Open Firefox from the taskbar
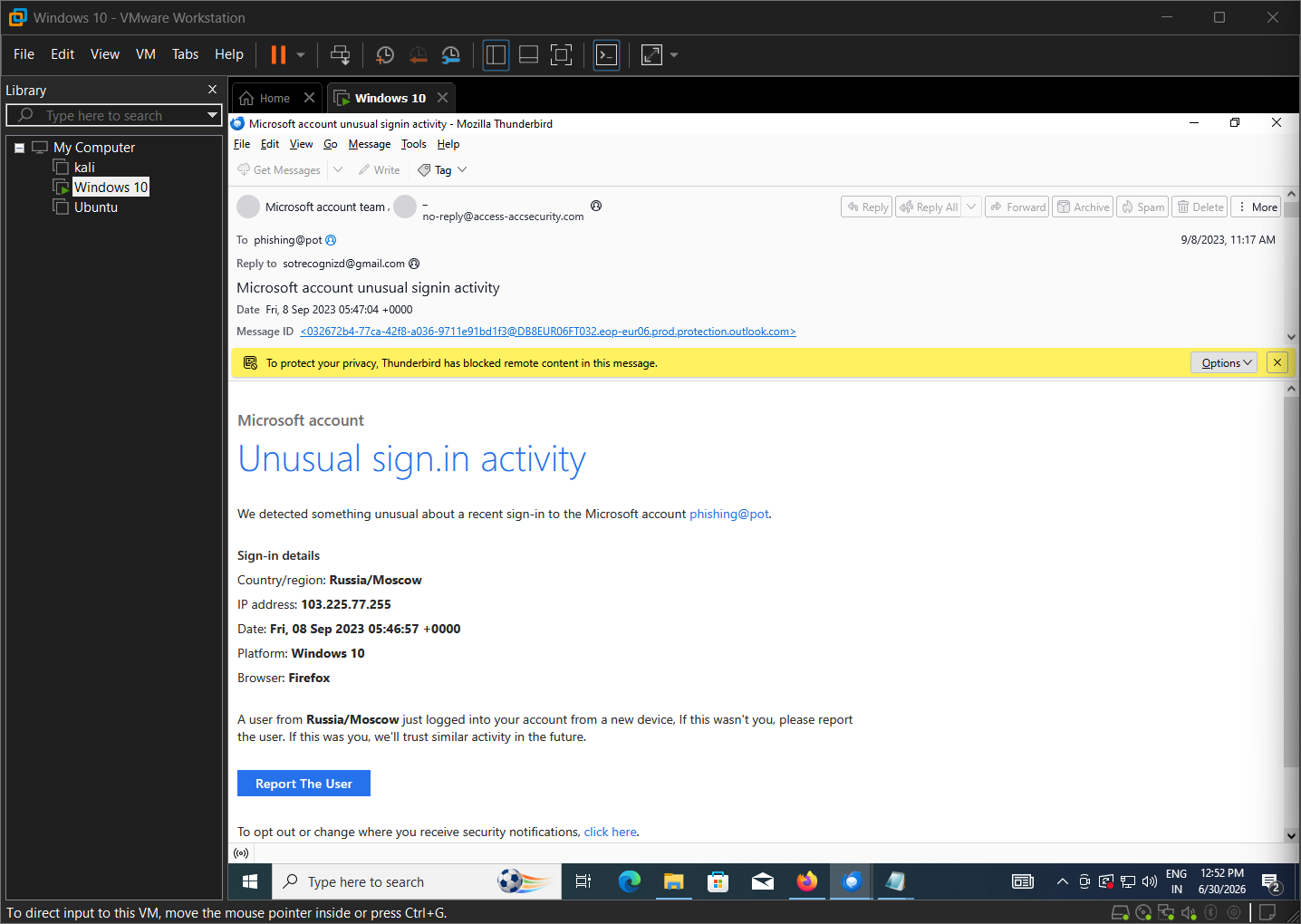The image size is (1301, 924). 806,881
